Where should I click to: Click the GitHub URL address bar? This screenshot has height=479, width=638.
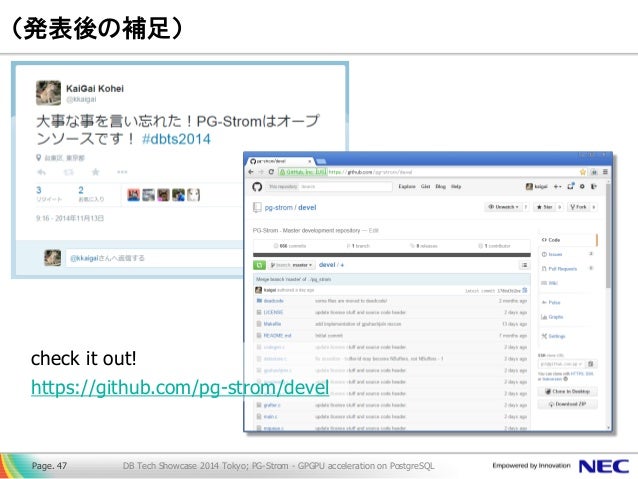433,172
